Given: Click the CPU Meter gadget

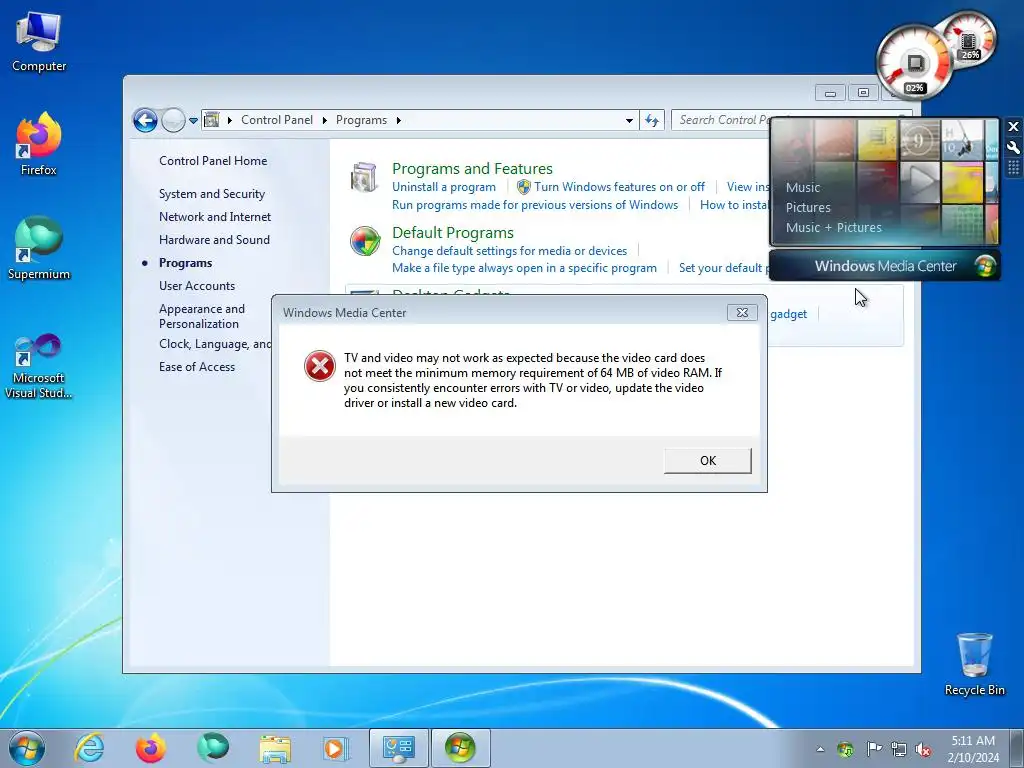Looking at the screenshot, I should pyautogui.click(x=914, y=63).
